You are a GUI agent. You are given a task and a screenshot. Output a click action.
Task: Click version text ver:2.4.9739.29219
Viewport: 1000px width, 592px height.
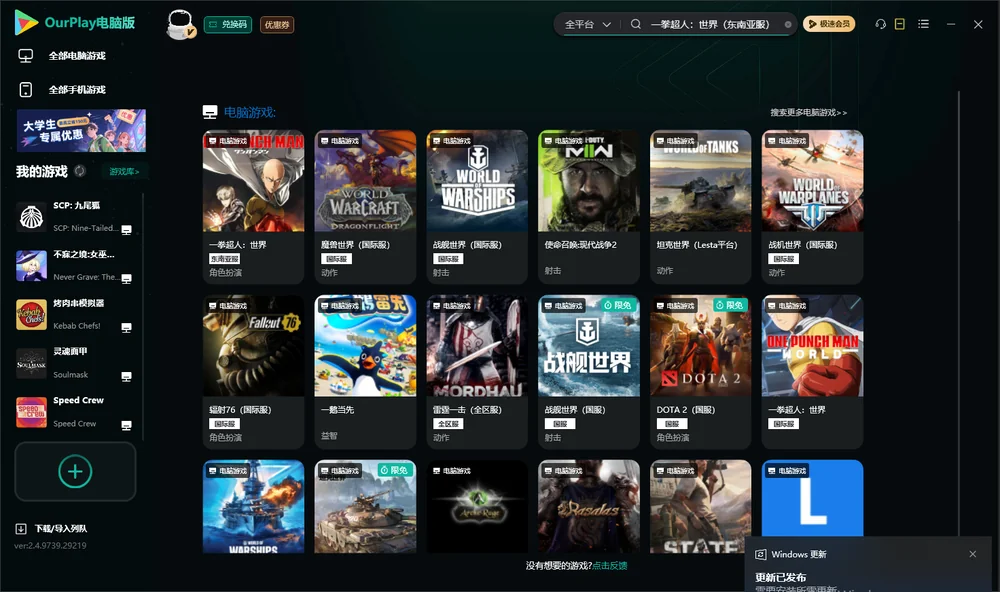(x=50, y=546)
